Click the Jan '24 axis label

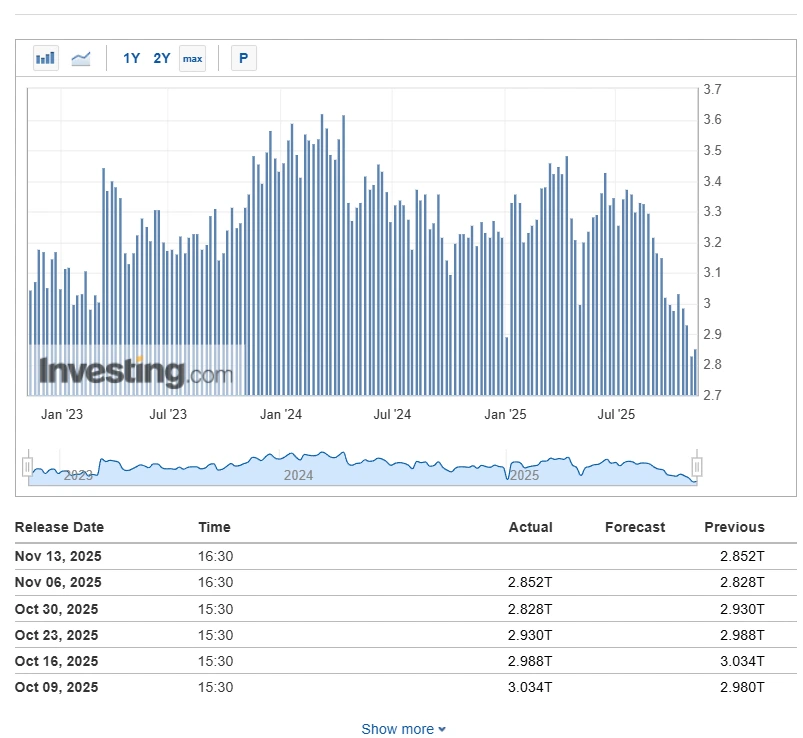coord(281,414)
